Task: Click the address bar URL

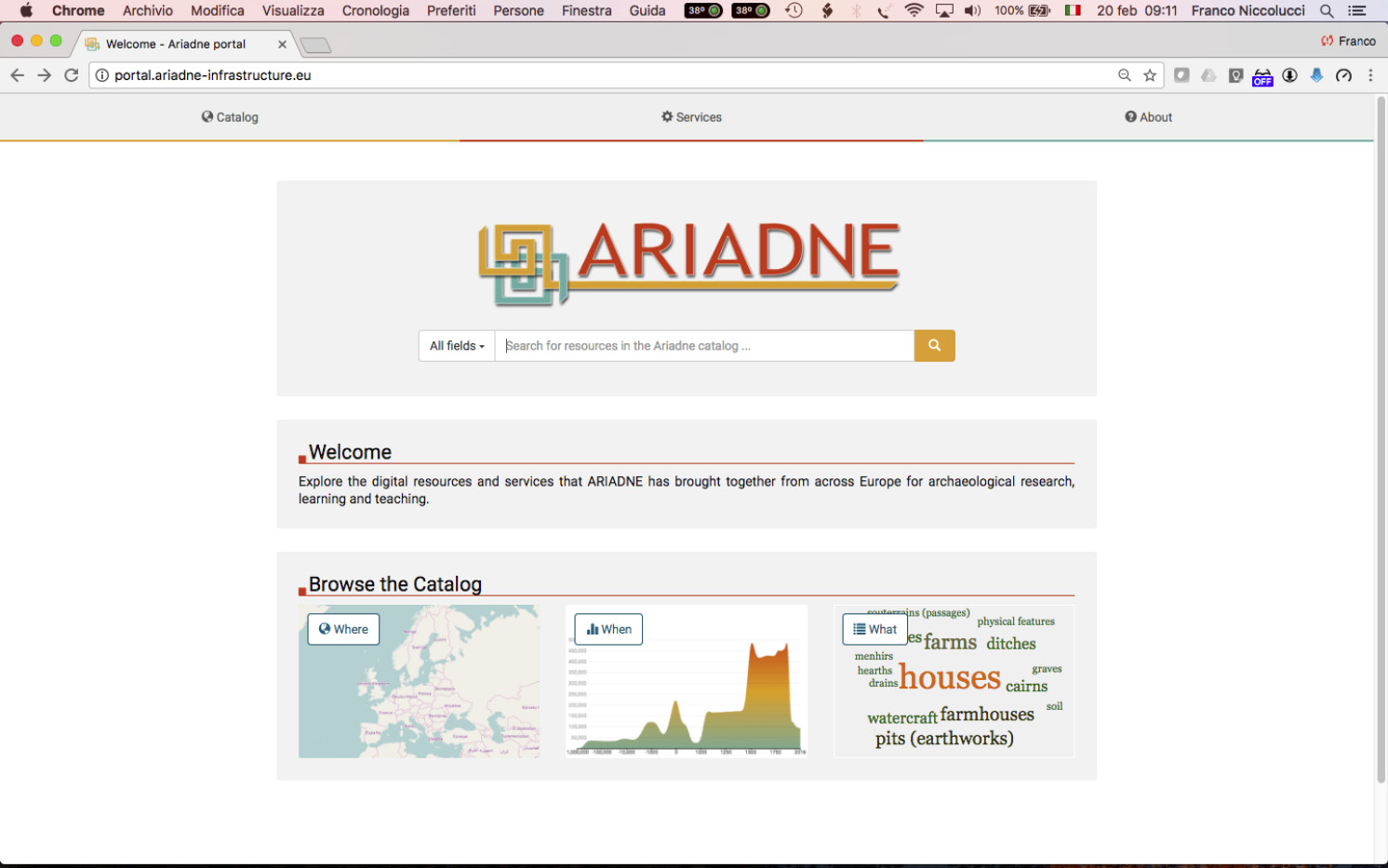Action: [x=212, y=75]
